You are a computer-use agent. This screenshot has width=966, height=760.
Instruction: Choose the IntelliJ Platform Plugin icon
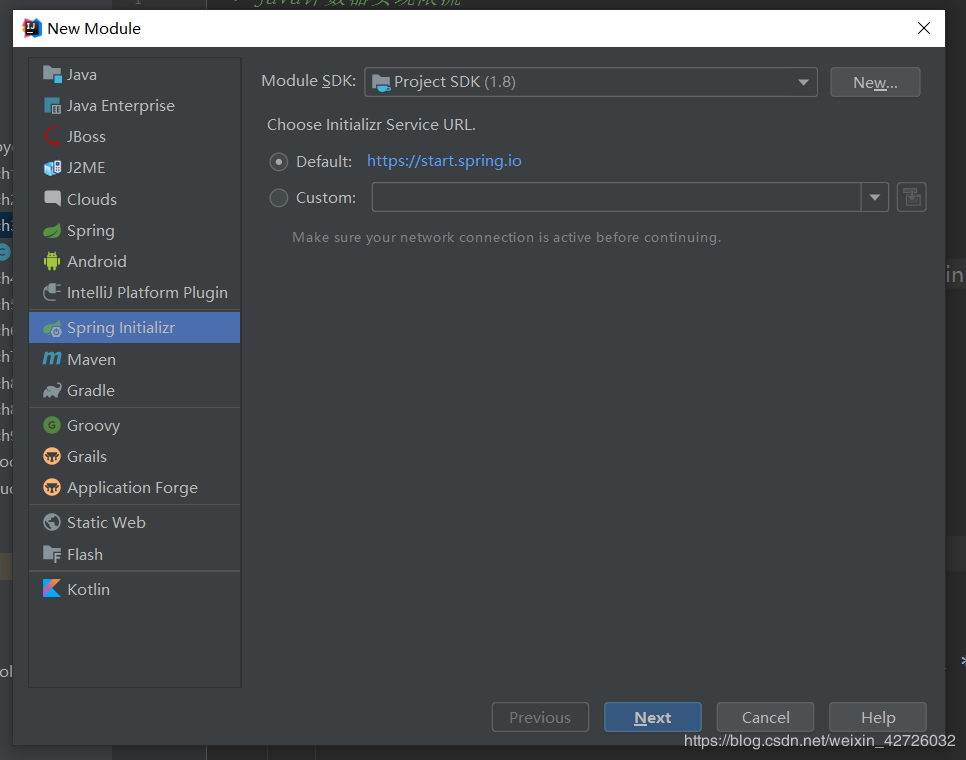pos(52,292)
